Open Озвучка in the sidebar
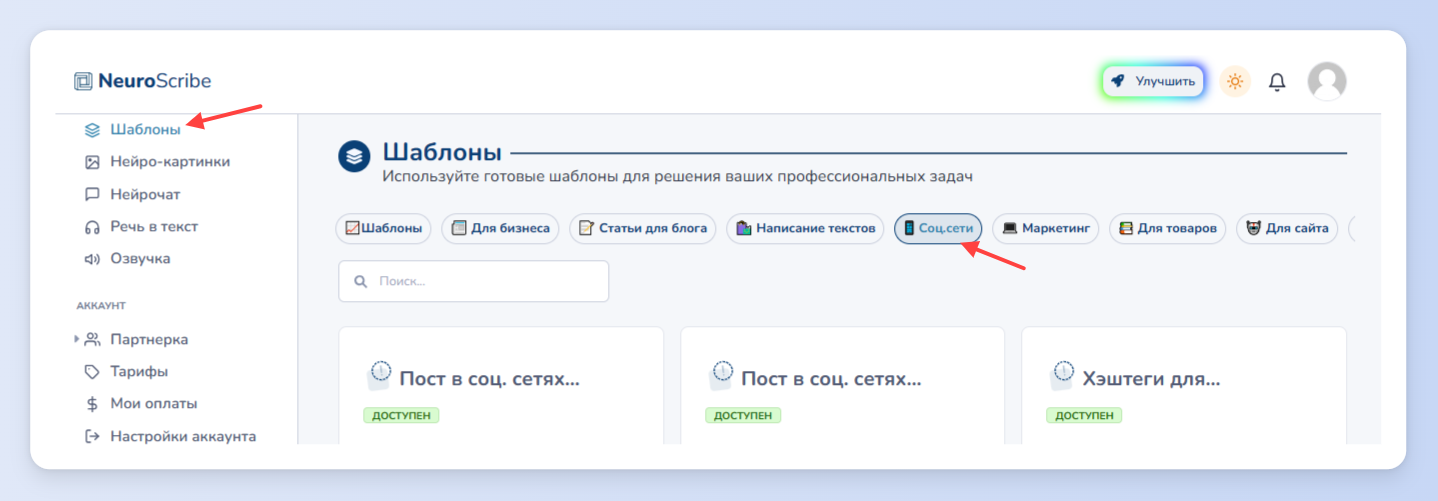 click(140, 258)
